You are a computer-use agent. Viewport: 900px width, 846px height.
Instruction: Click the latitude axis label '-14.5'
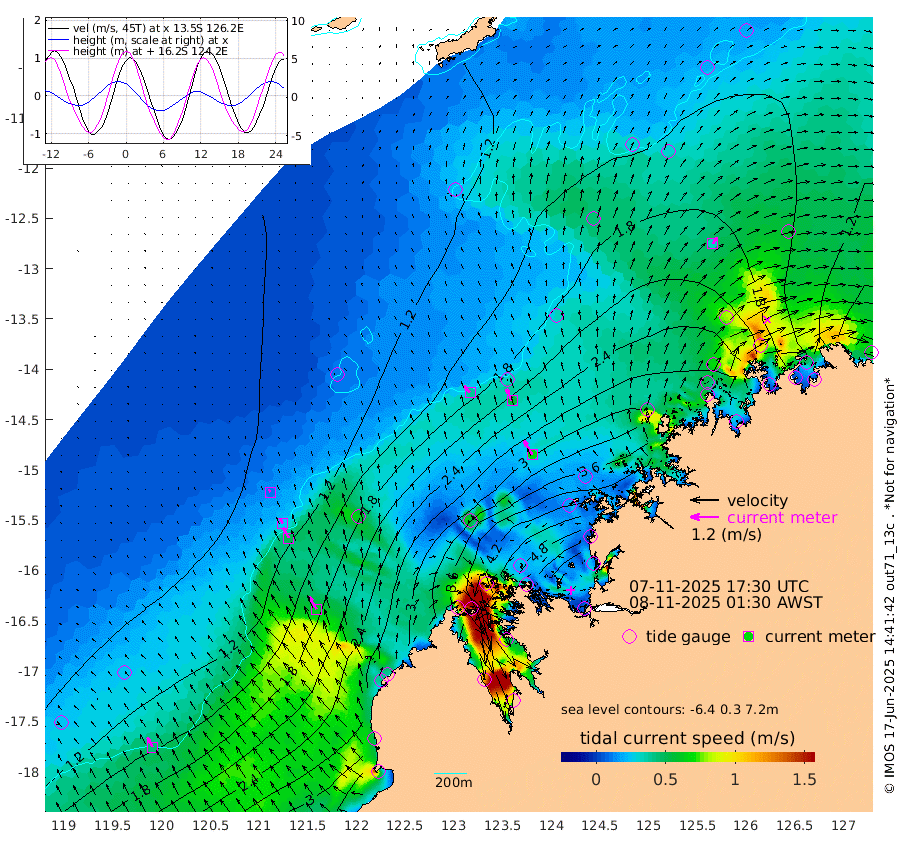(x=21, y=420)
